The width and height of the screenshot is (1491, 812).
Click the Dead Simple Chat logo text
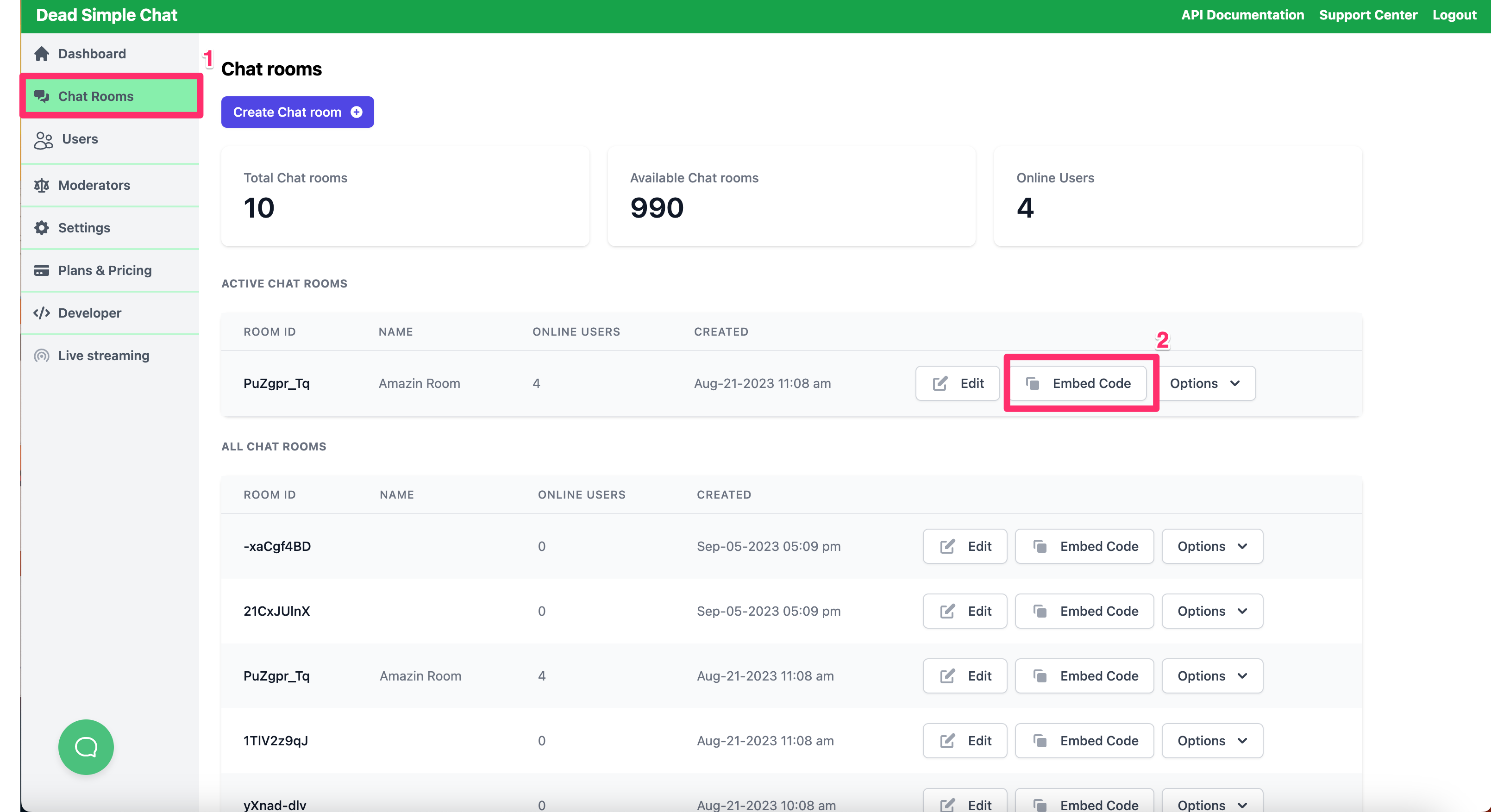[x=106, y=15]
